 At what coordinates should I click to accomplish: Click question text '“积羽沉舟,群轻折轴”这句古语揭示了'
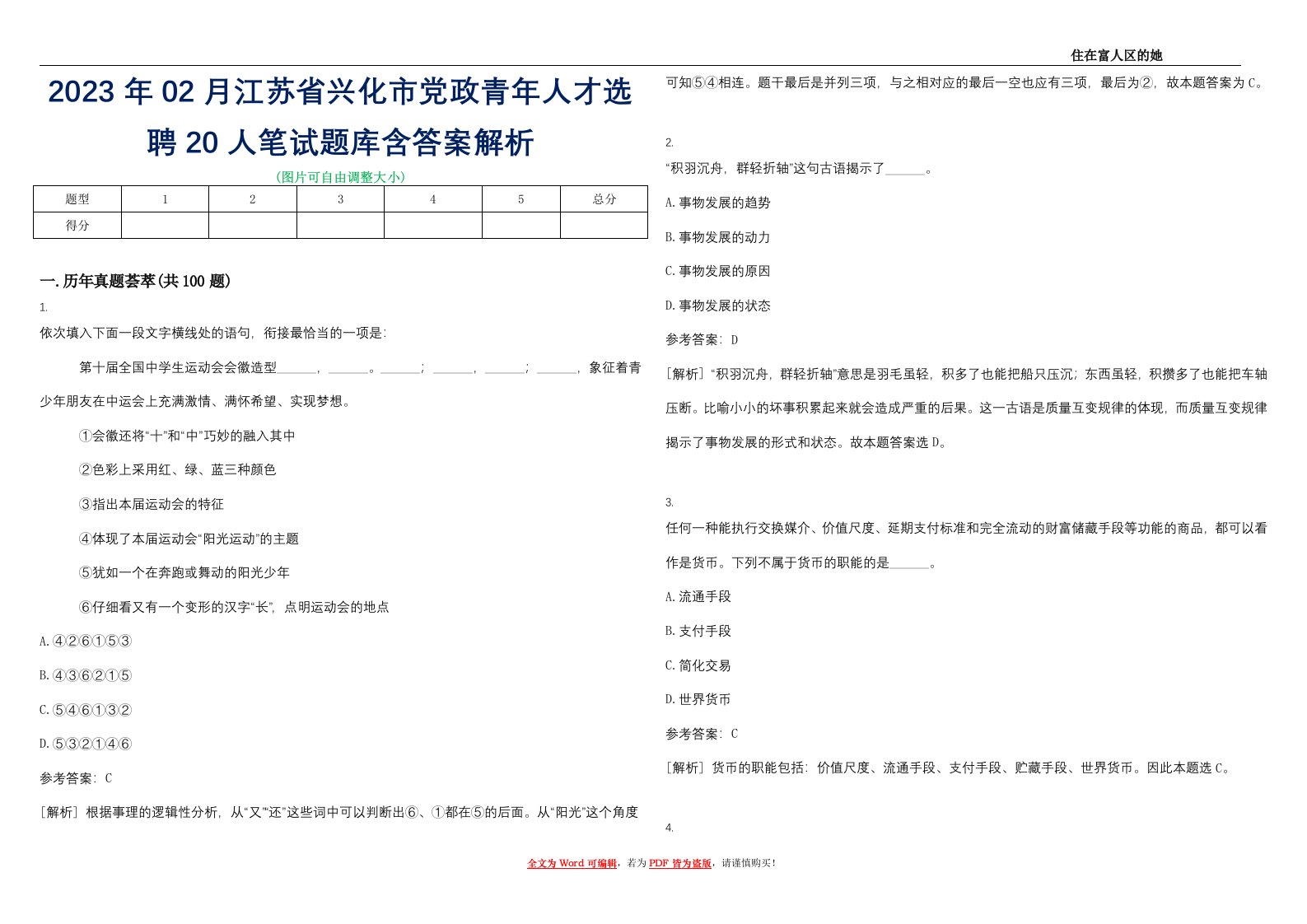click(x=799, y=169)
